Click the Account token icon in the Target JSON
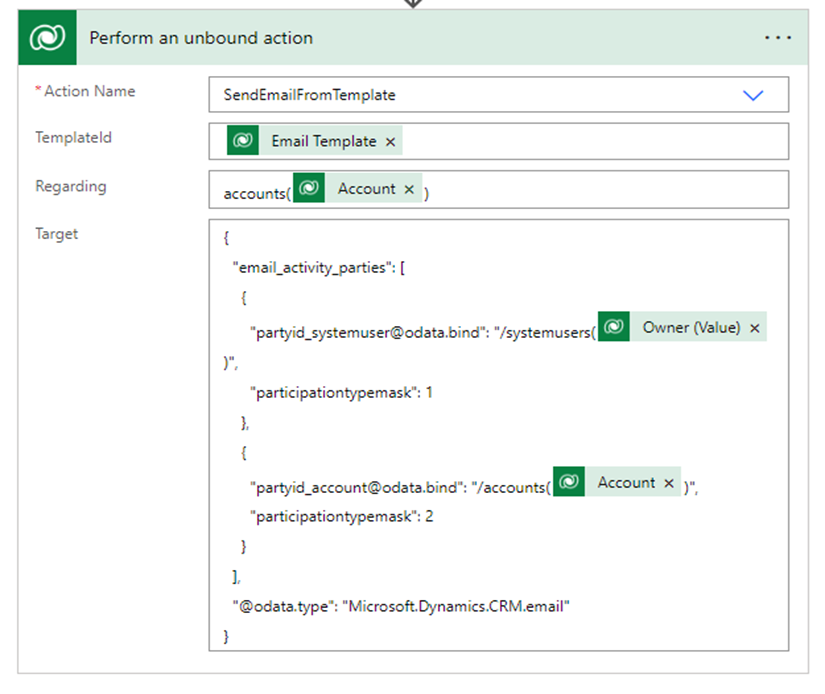Screen dimensions: 825x694 tap(569, 483)
